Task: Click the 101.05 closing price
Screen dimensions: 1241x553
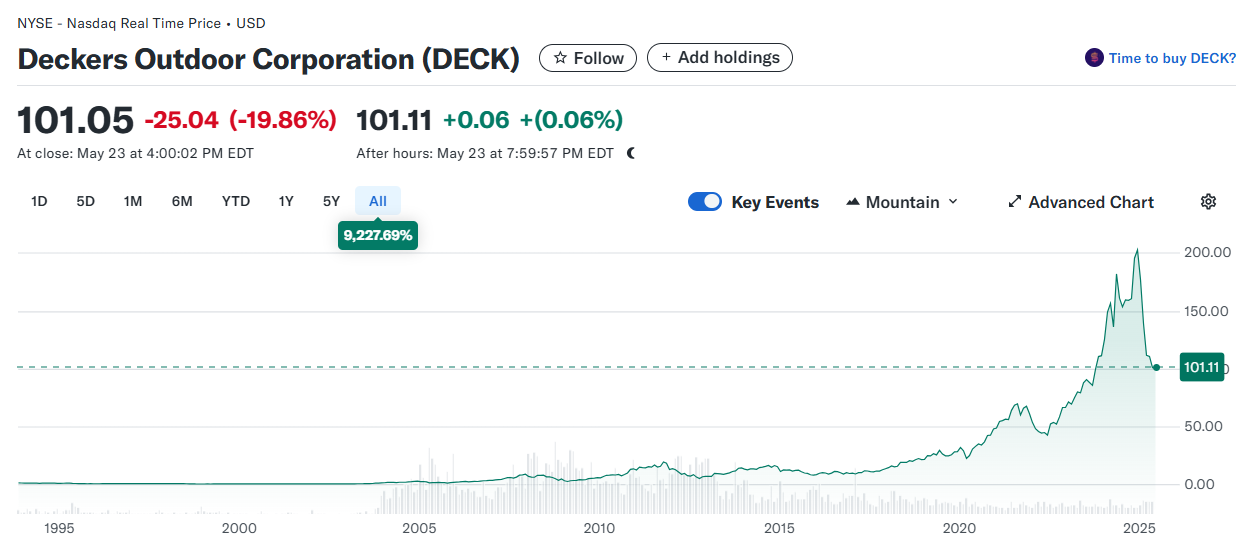Action: [76, 121]
